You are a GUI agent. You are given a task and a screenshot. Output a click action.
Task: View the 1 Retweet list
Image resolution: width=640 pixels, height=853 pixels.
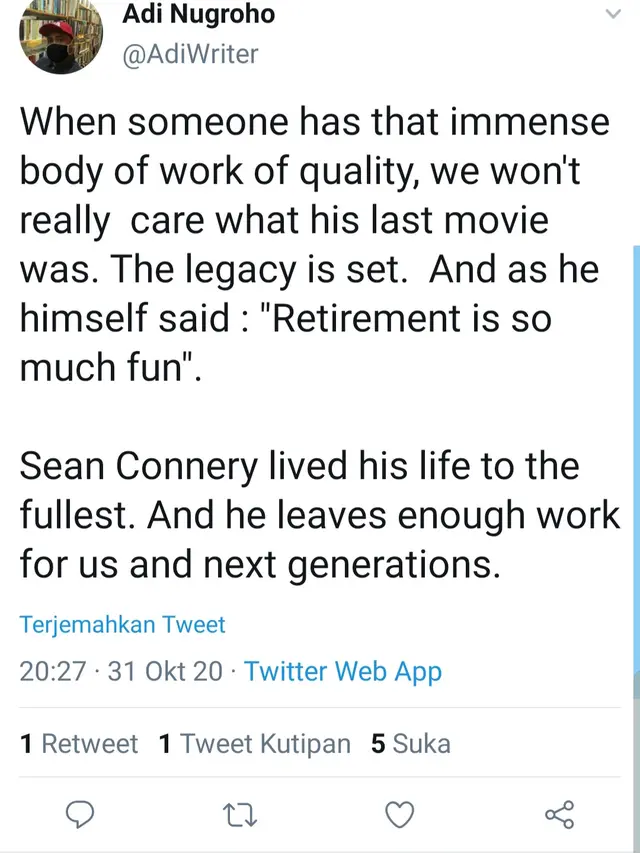click(79, 744)
